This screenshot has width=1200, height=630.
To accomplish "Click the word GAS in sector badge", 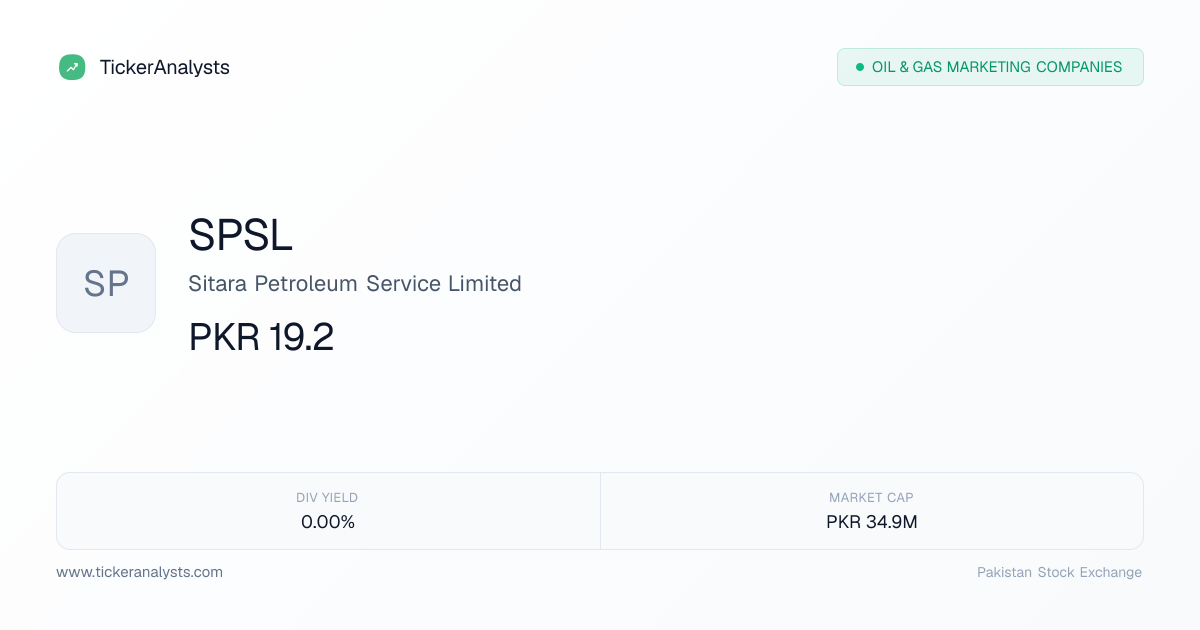I will point(929,67).
